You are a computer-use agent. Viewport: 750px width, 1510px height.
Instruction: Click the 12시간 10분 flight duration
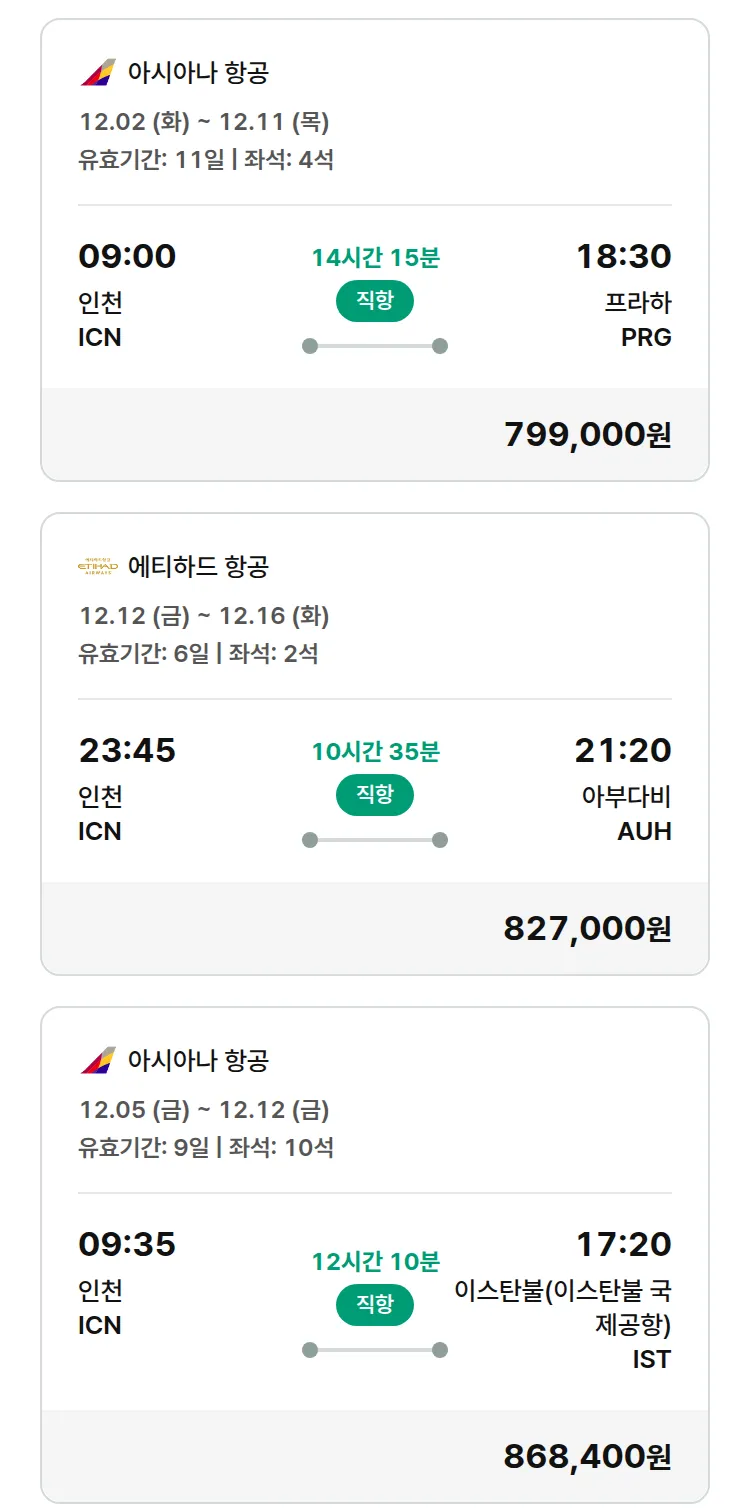[x=375, y=1261]
